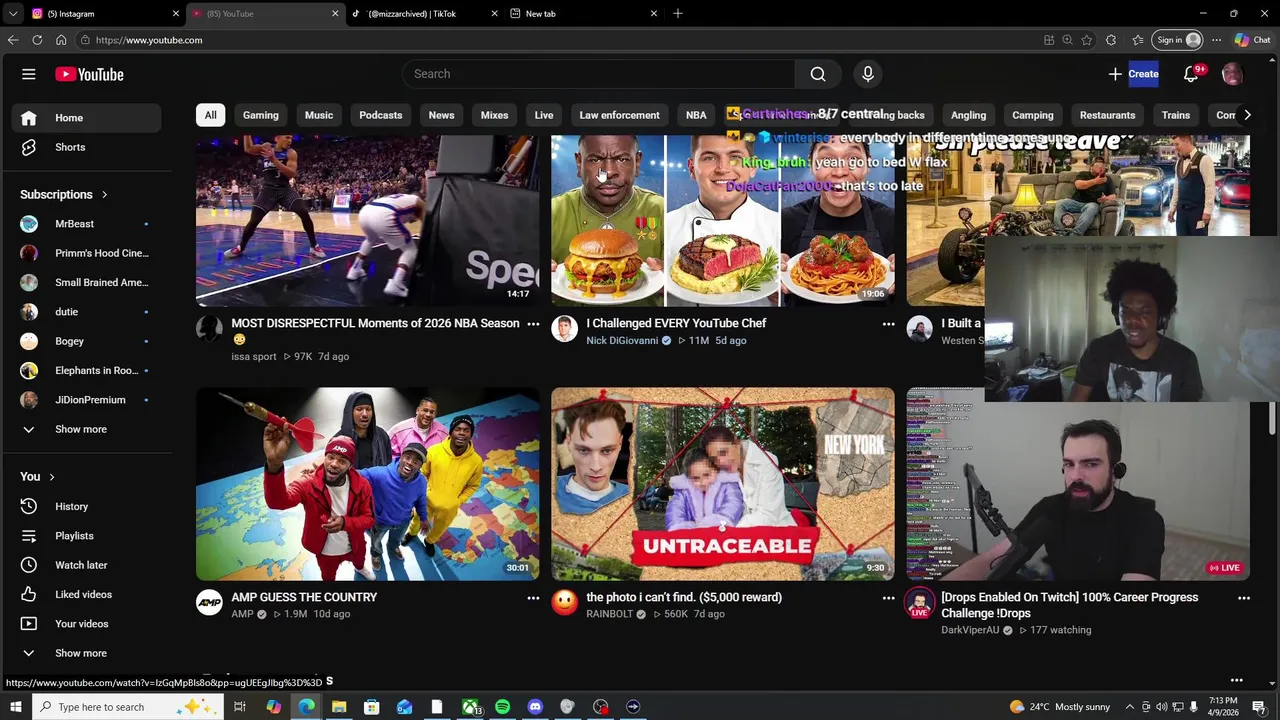
Task: Start voice search with microphone icon
Action: pos(868,74)
